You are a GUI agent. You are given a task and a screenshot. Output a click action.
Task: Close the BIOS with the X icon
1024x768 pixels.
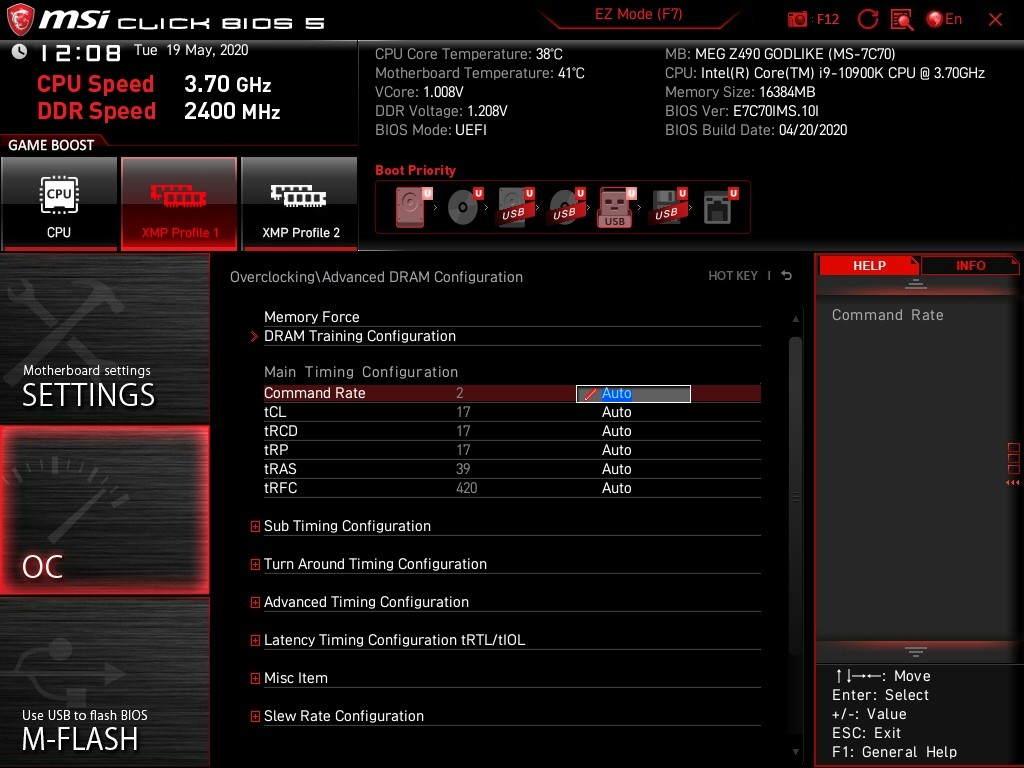coord(995,20)
